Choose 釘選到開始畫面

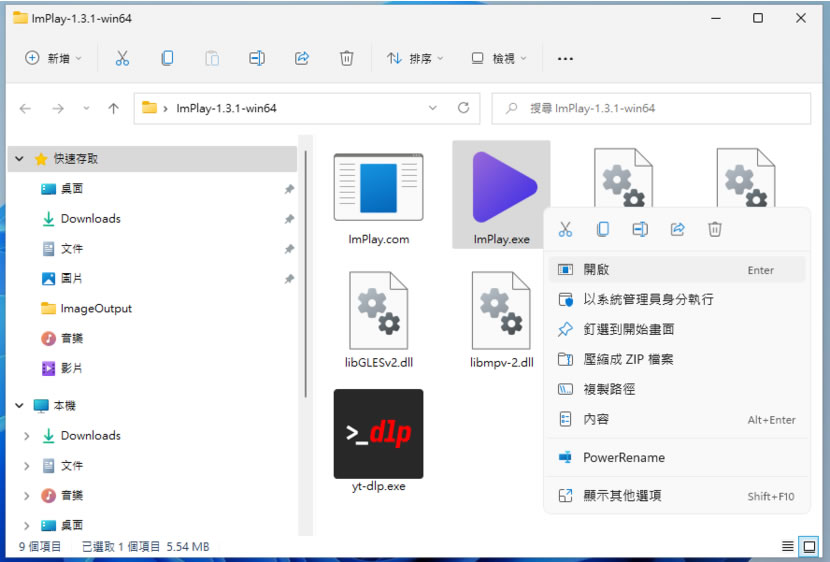pyautogui.click(x=677, y=330)
